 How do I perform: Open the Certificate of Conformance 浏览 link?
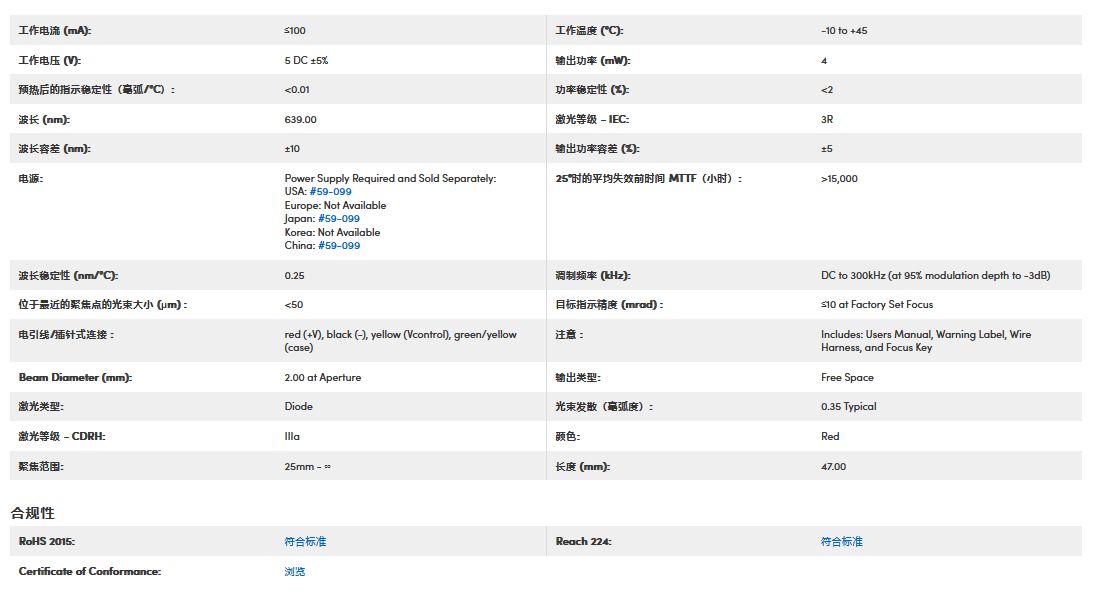pos(294,572)
